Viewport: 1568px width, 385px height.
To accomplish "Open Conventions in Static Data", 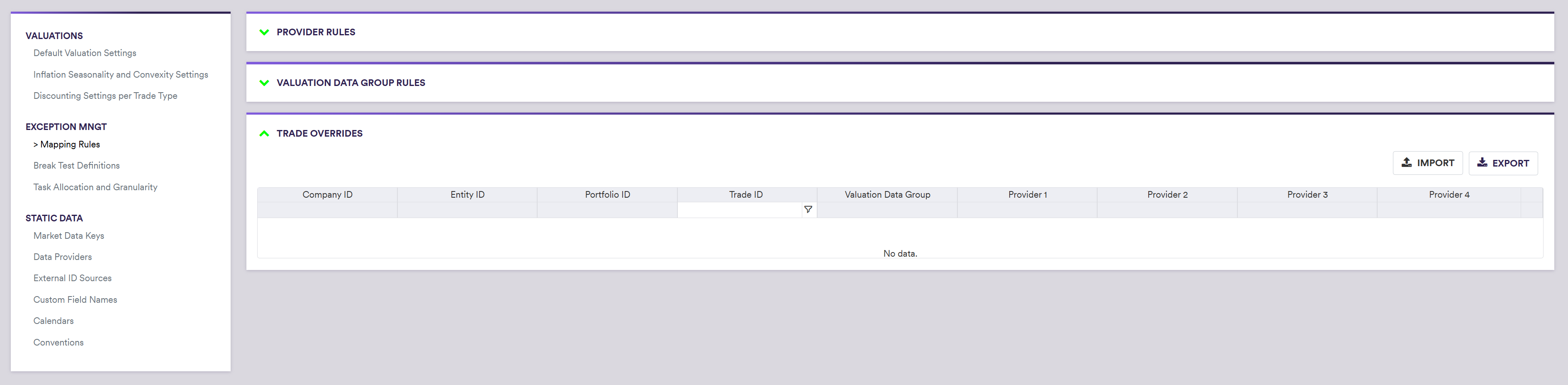I will click(58, 342).
